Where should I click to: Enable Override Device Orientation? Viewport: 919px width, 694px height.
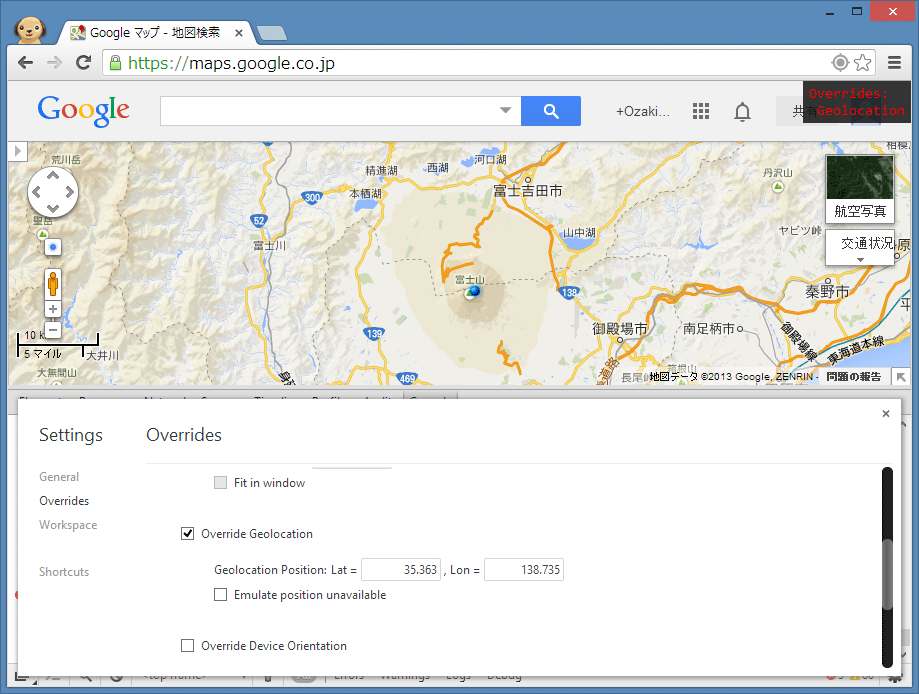pos(188,645)
